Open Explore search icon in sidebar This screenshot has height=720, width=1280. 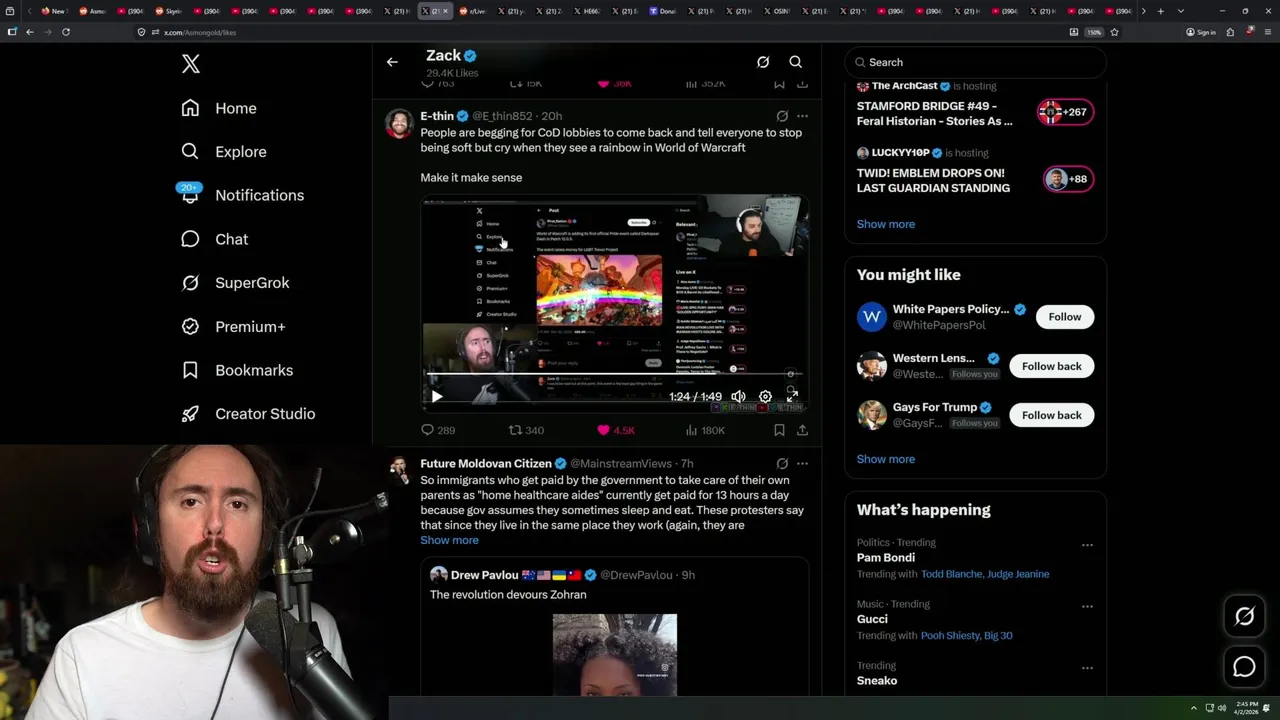point(190,151)
